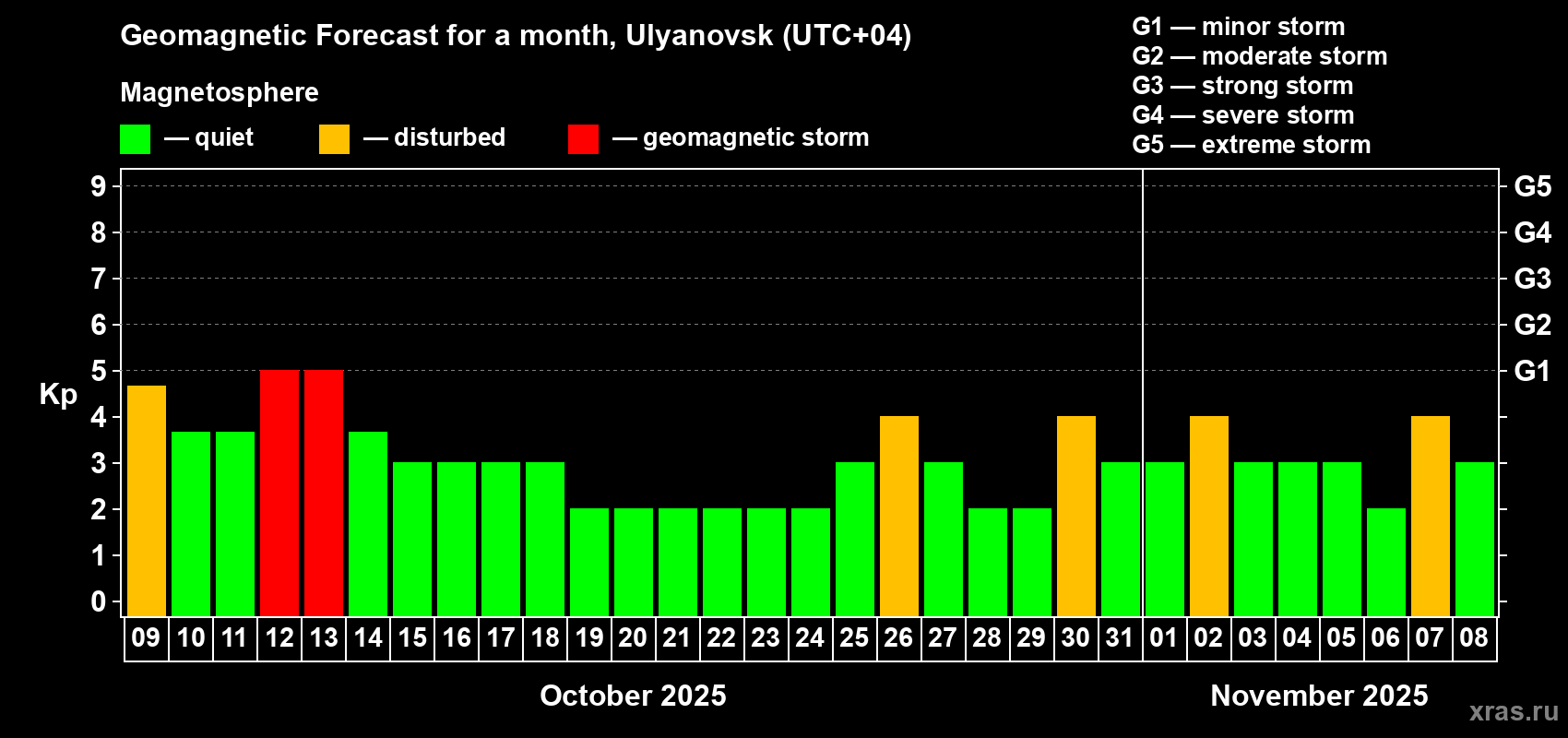Click the green bar above October 14
1568x738 pixels.
[x=368, y=523]
